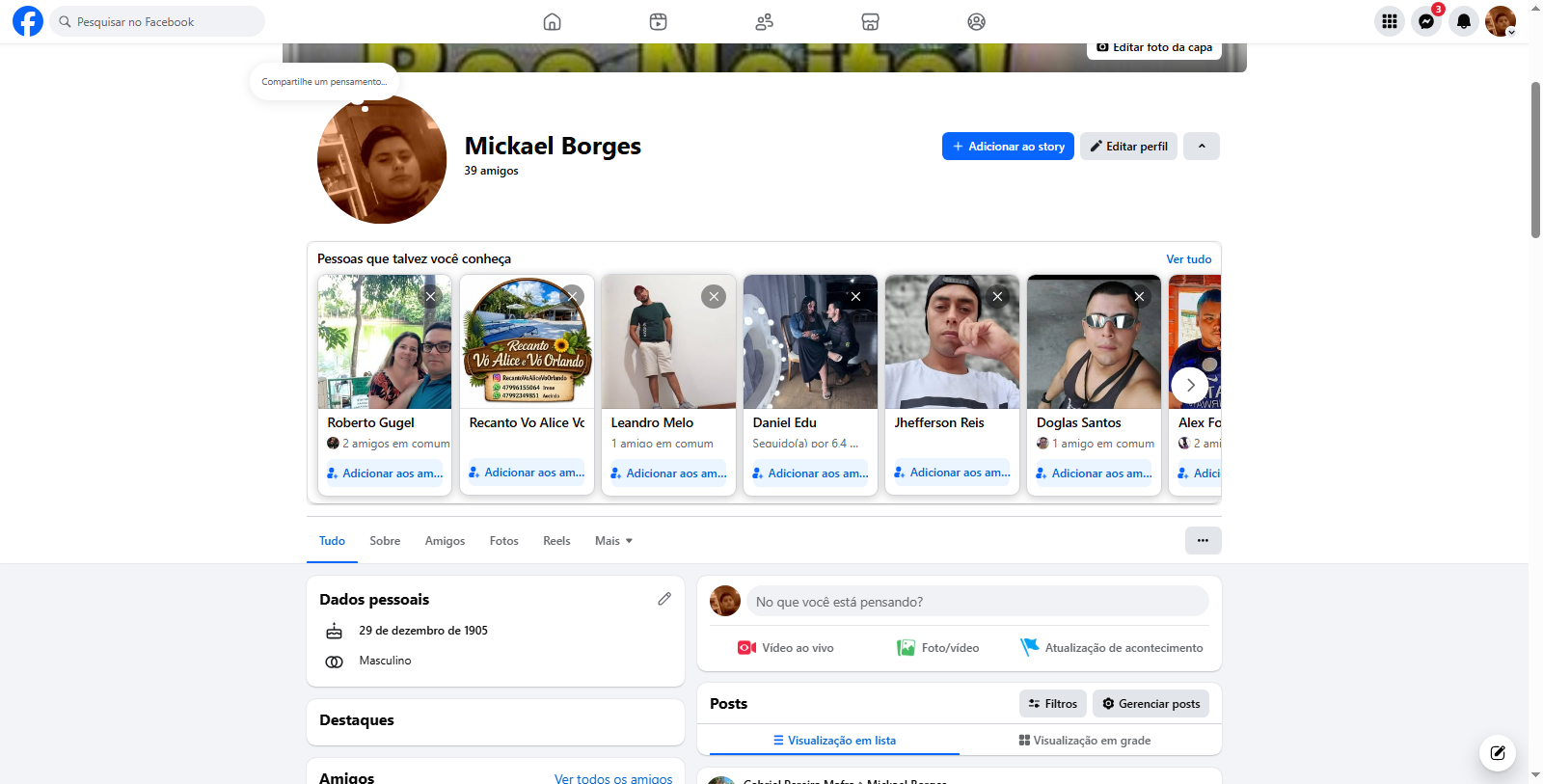
Task: Add Jhefferson Reis as friend
Action: 952,473
